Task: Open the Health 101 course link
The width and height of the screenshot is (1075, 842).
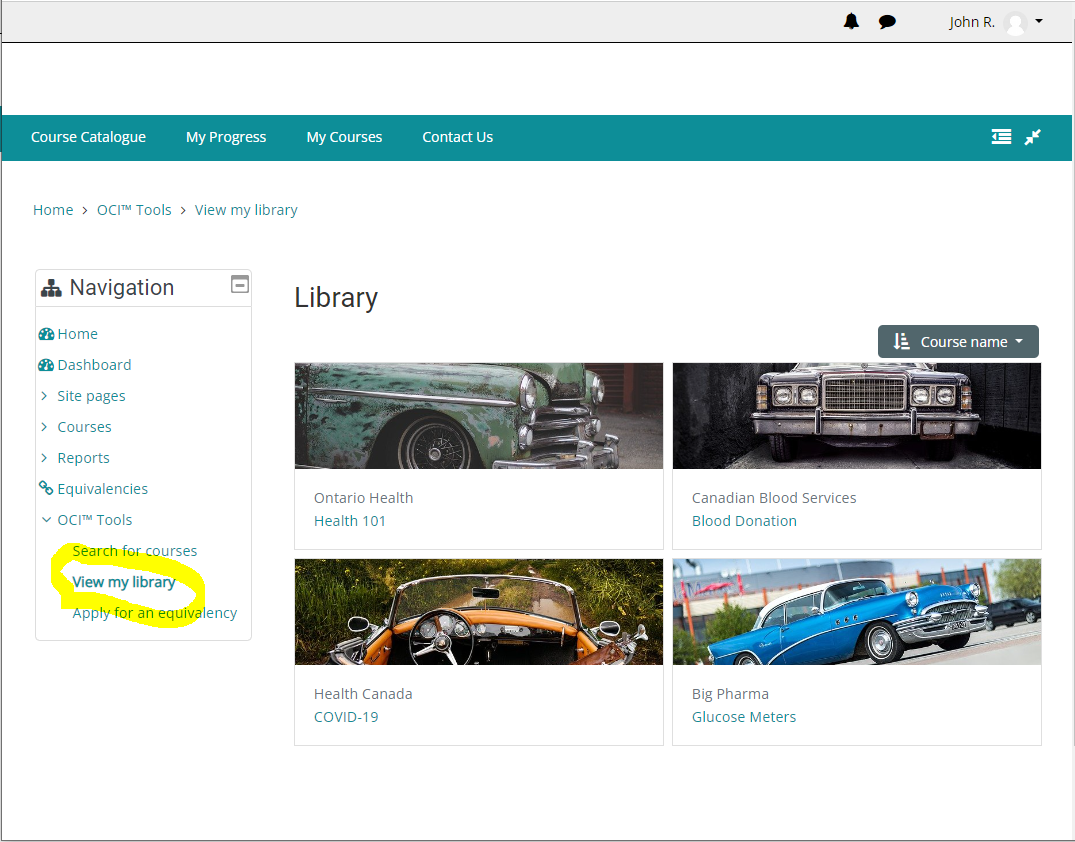Action: pos(349,521)
